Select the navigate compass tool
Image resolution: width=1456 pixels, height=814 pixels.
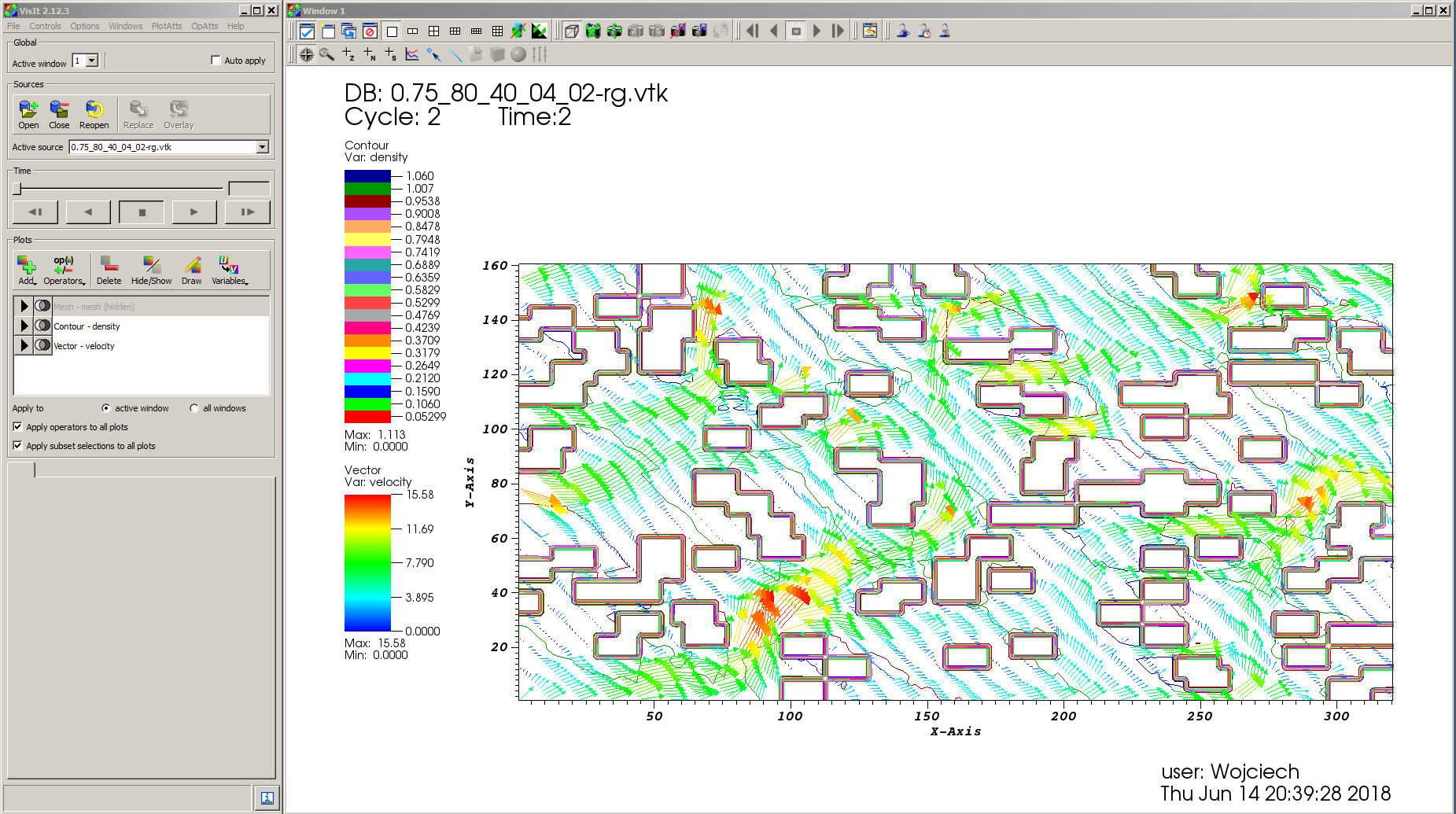[307, 54]
